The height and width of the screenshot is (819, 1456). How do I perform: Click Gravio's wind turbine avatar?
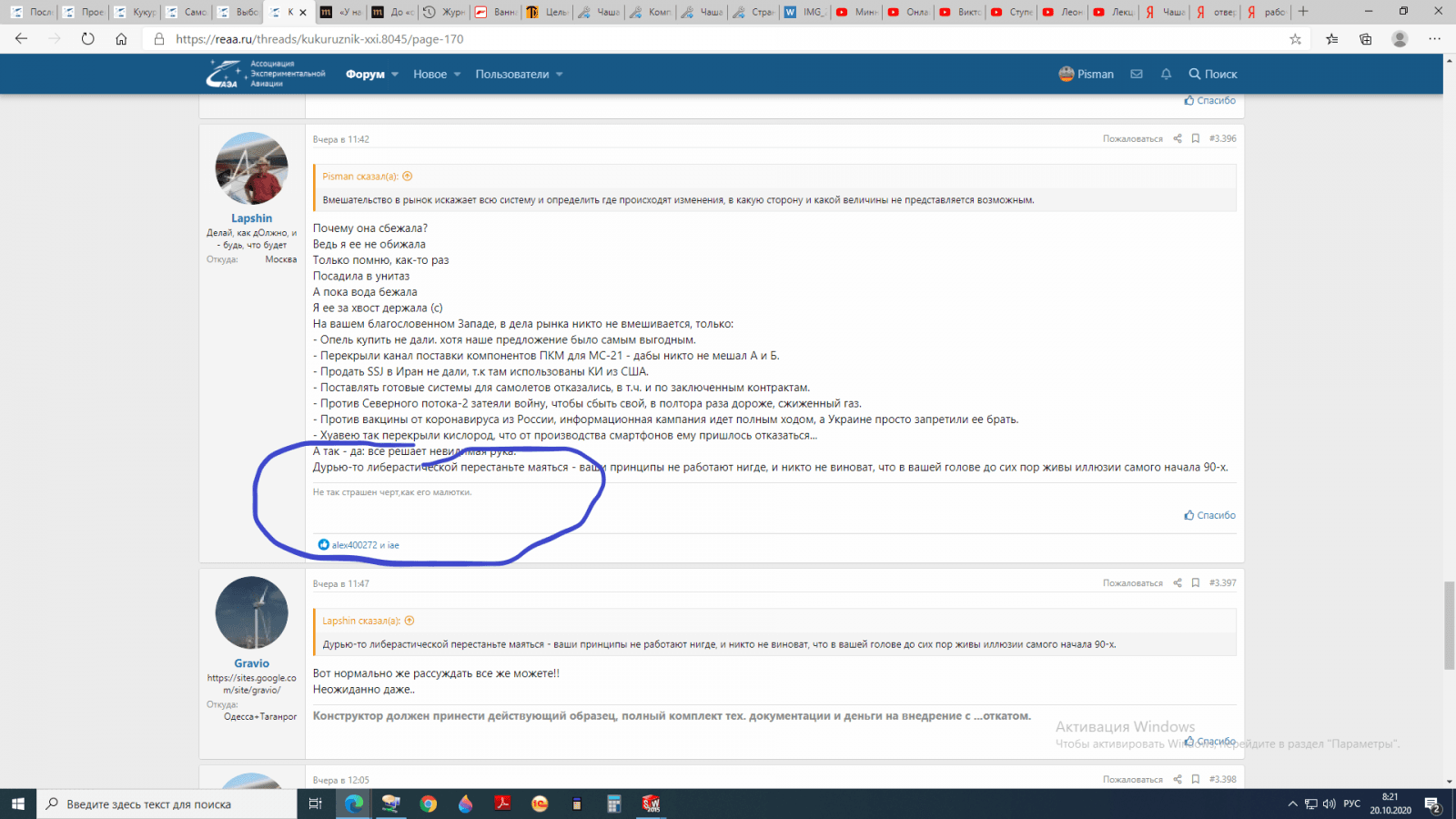[x=251, y=612]
